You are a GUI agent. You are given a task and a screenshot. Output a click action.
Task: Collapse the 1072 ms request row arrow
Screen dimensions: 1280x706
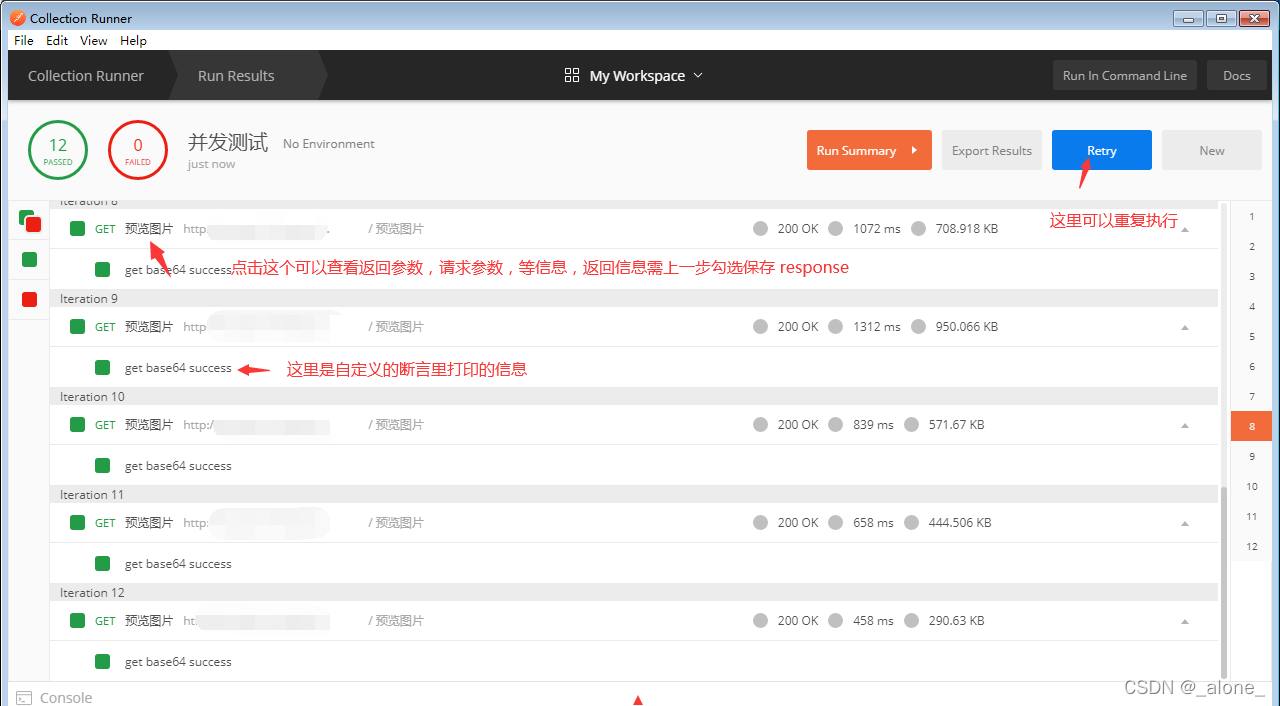coord(1185,229)
